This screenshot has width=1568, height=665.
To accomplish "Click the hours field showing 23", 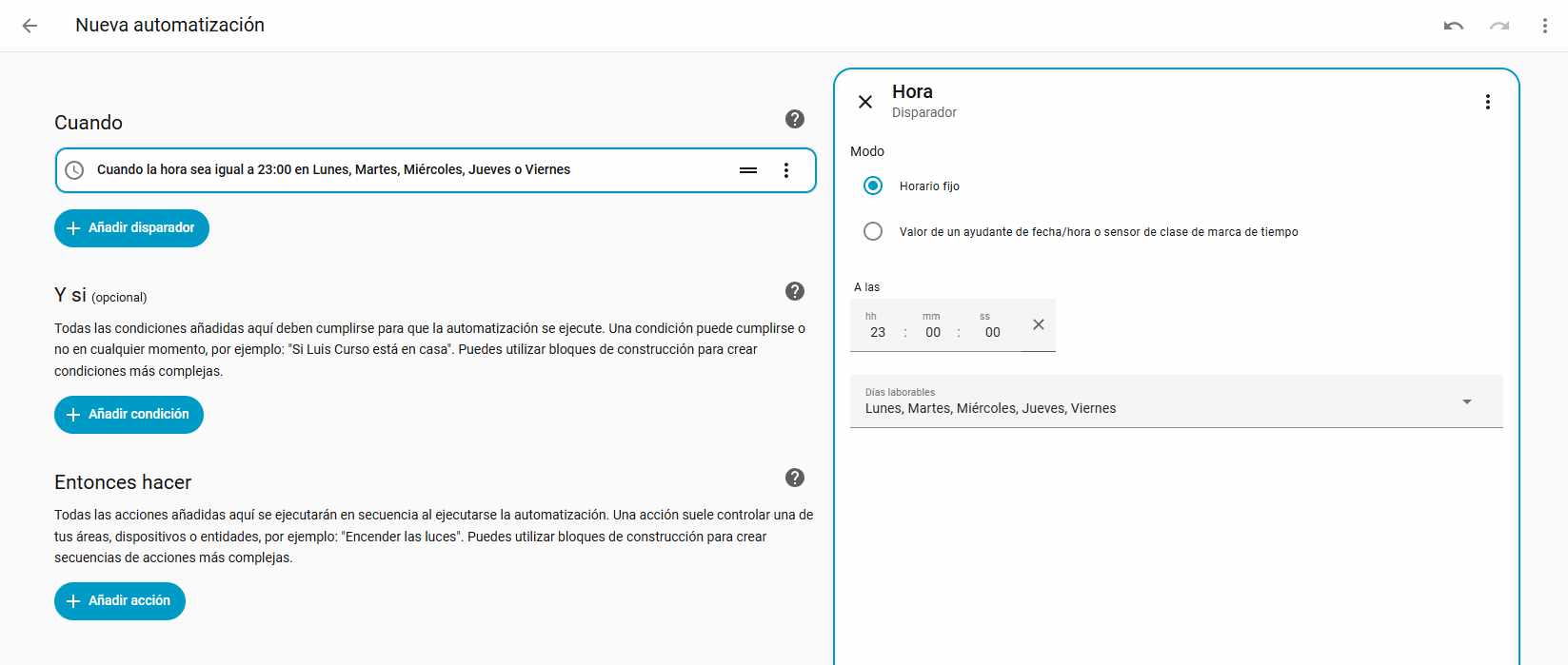I will click(878, 332).
